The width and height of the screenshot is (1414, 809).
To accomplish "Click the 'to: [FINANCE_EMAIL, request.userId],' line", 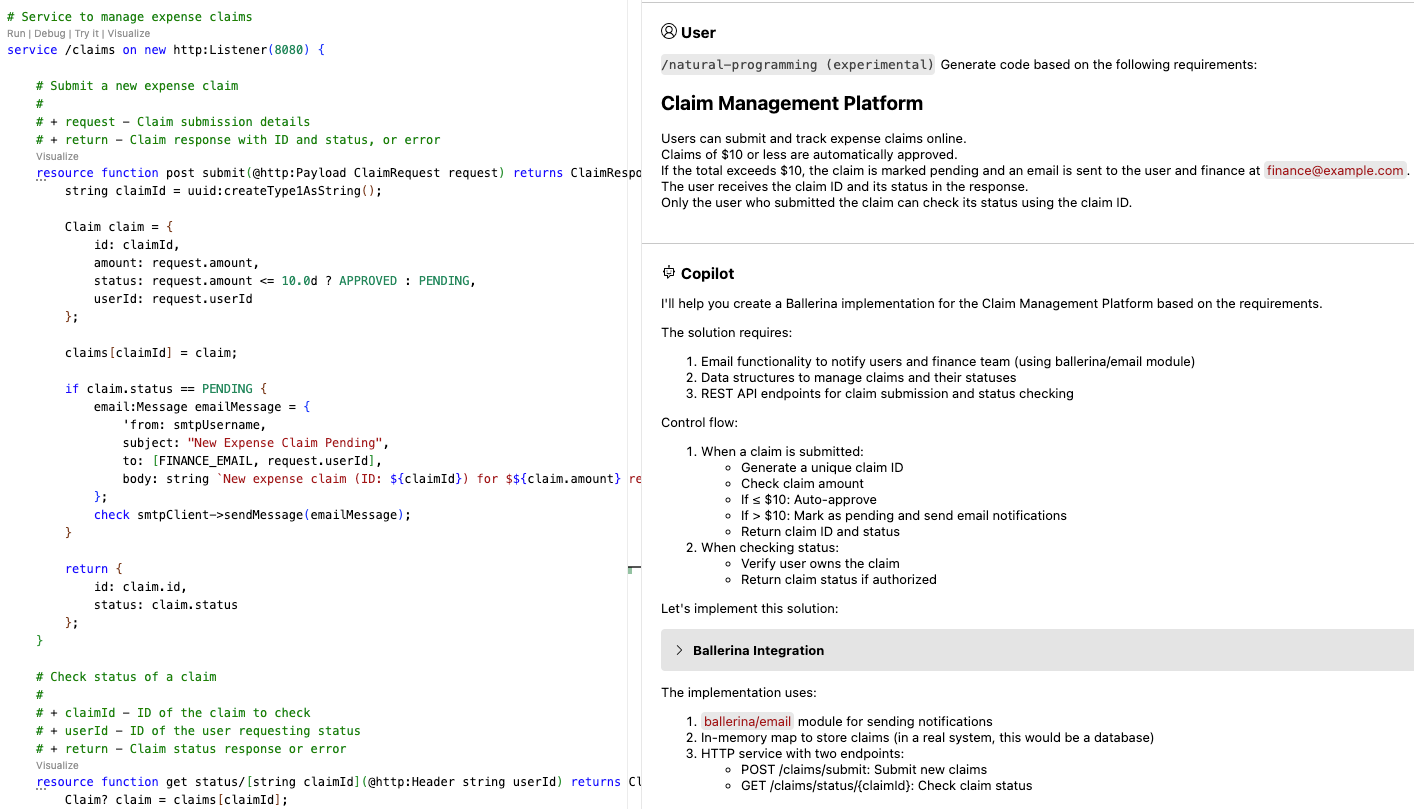I will tap(252, 461).
